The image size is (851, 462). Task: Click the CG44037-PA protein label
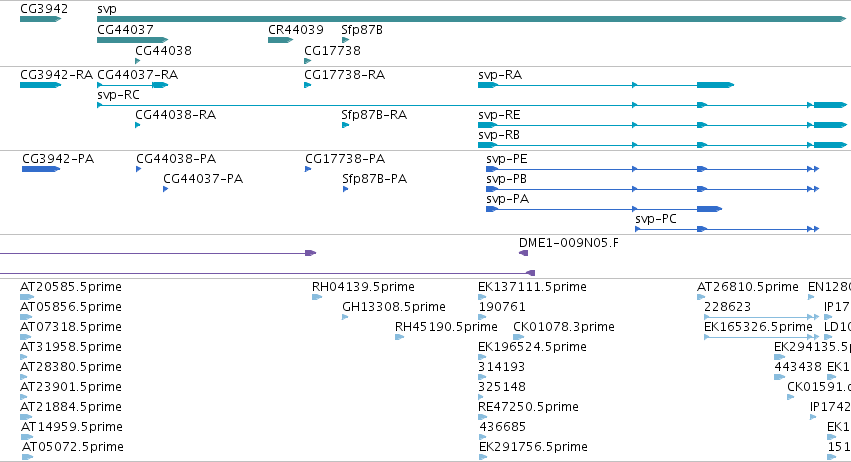pyautogui.click(x=203, y=179)
